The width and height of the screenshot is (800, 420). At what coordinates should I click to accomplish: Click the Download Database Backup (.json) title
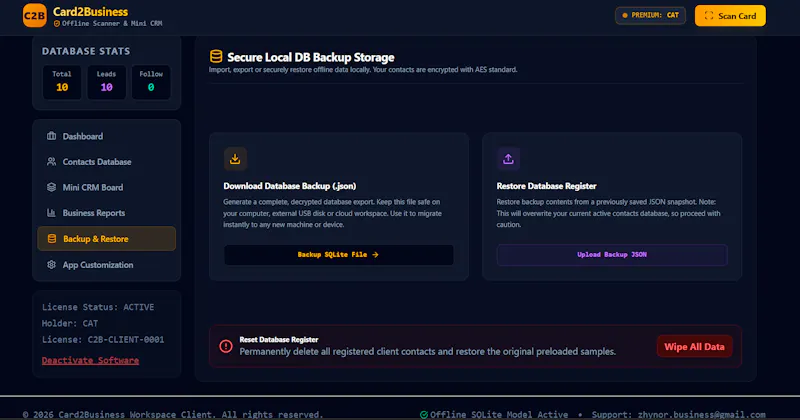tap(290, 186)
